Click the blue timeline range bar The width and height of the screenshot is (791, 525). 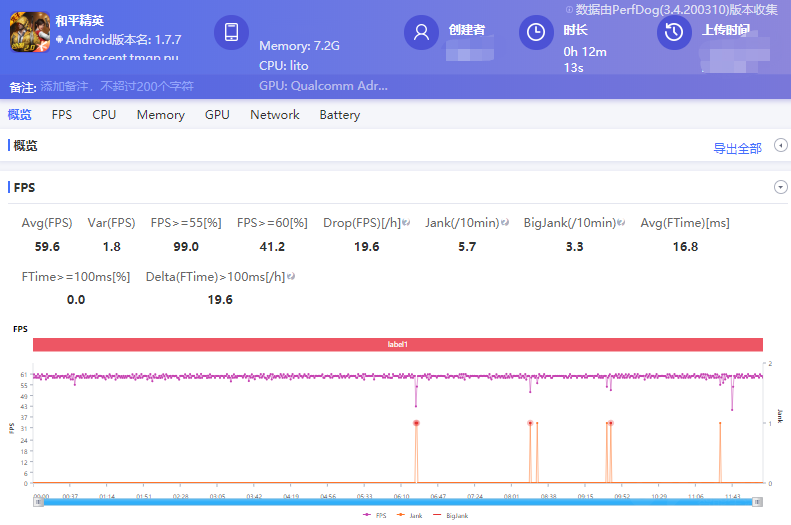coord(398,502)
